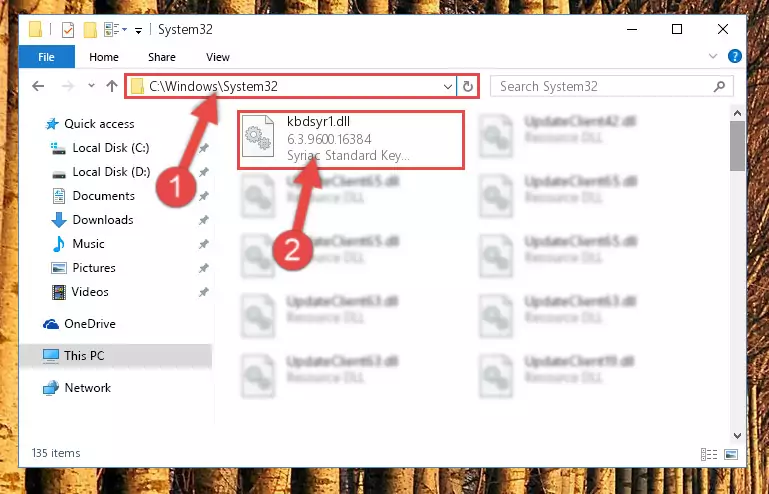Expand the address bar history dropdown
This screenshot has width=769, height=494.
tap(448, 87)
